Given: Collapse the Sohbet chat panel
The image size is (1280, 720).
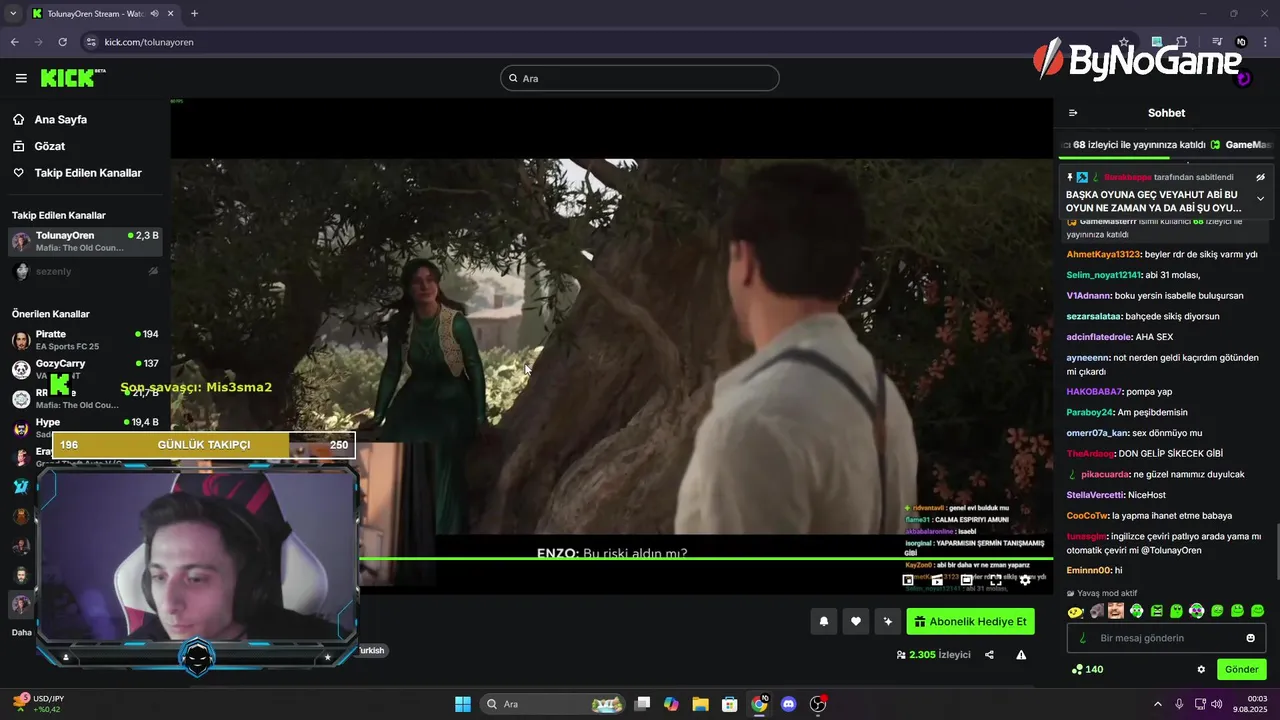Looking at the screenshot, I should 1073,113.
